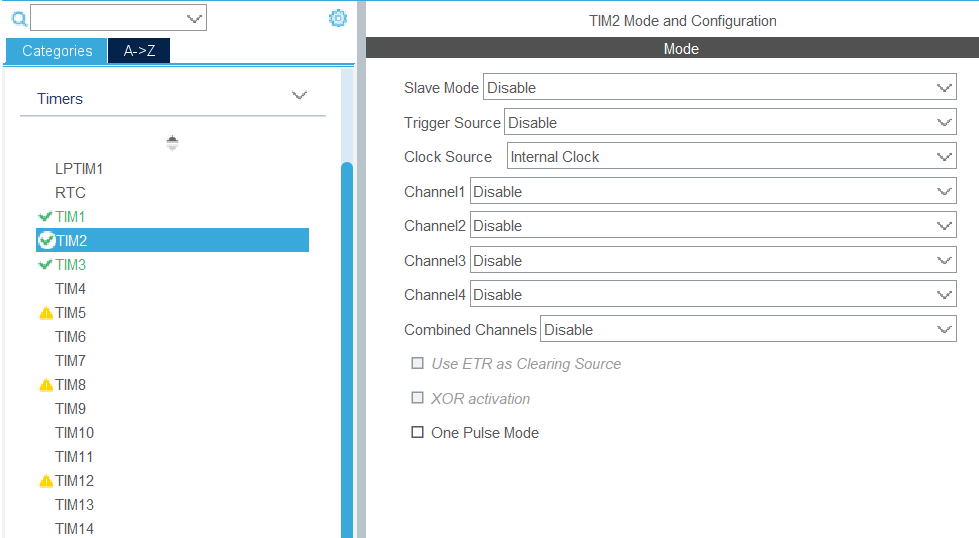Check Use ETR as Clearing Source

pyautogui.click(x=418, y=364)
